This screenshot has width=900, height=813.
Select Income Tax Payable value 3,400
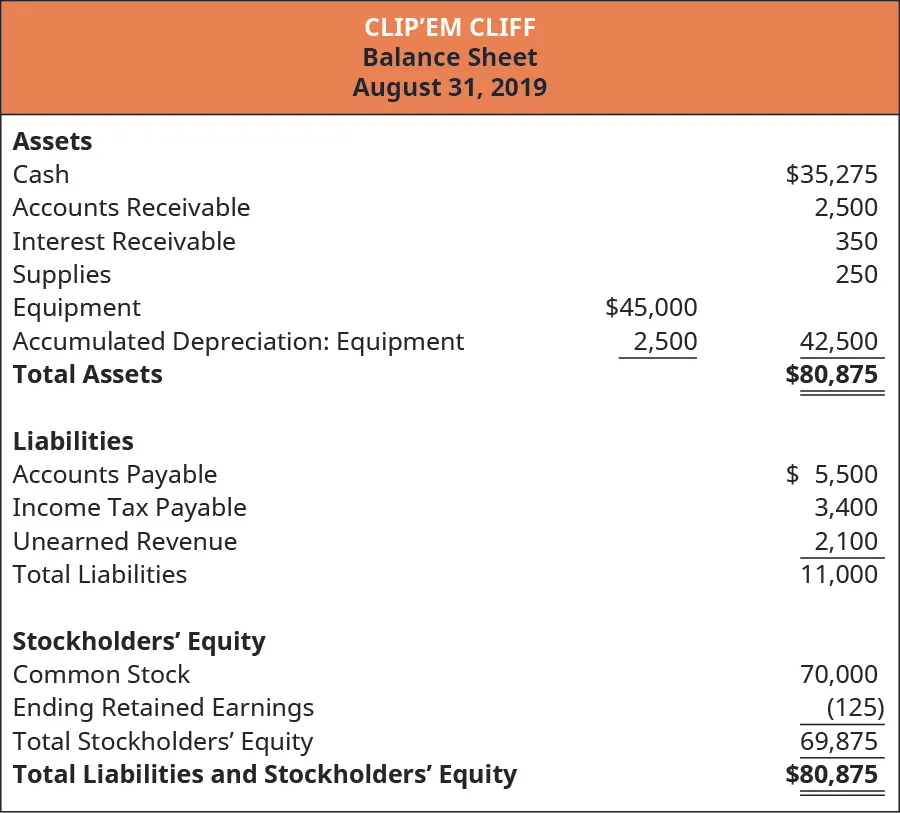845,508
